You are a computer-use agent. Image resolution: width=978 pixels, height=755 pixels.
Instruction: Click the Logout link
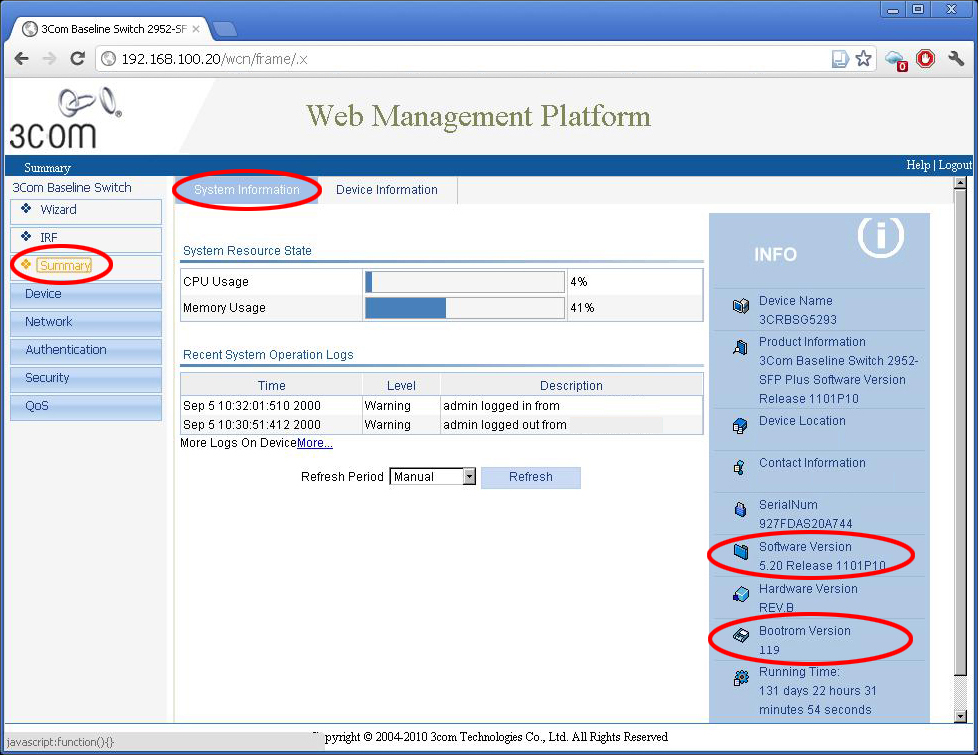tap(955, 165)
